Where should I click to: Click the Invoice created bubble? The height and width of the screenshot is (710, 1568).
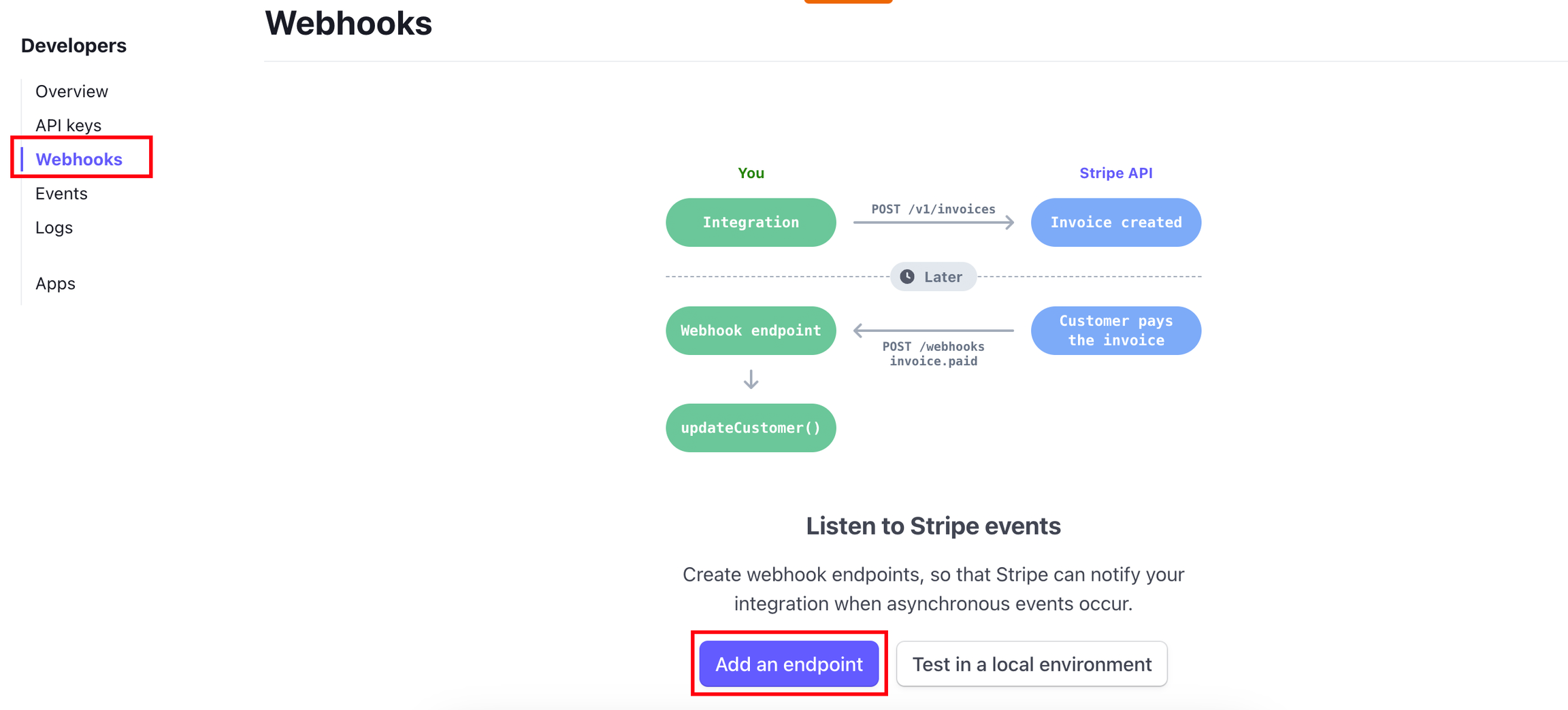point(1116,222)
